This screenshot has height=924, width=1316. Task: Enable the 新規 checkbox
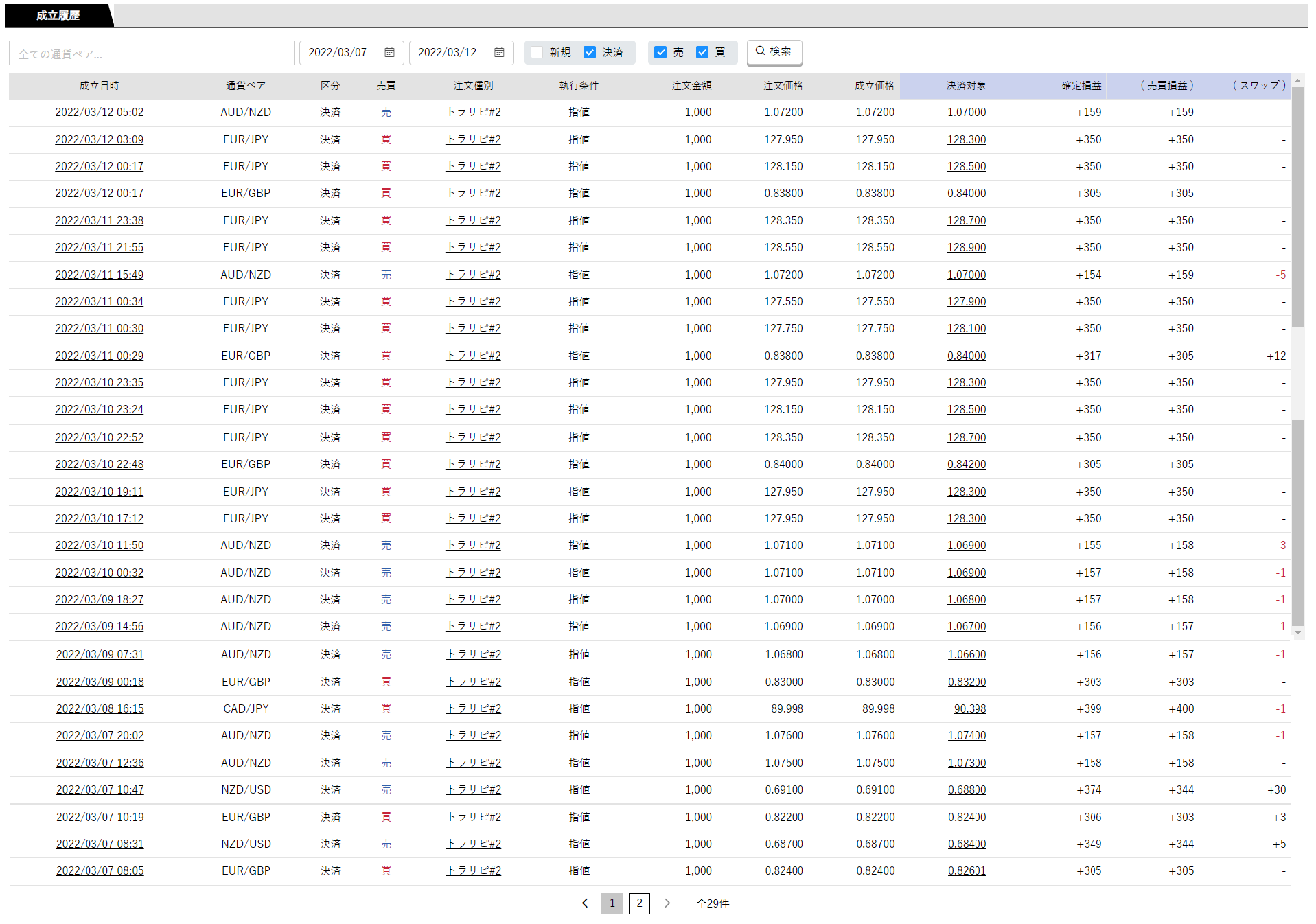click(x=537, y=53)
